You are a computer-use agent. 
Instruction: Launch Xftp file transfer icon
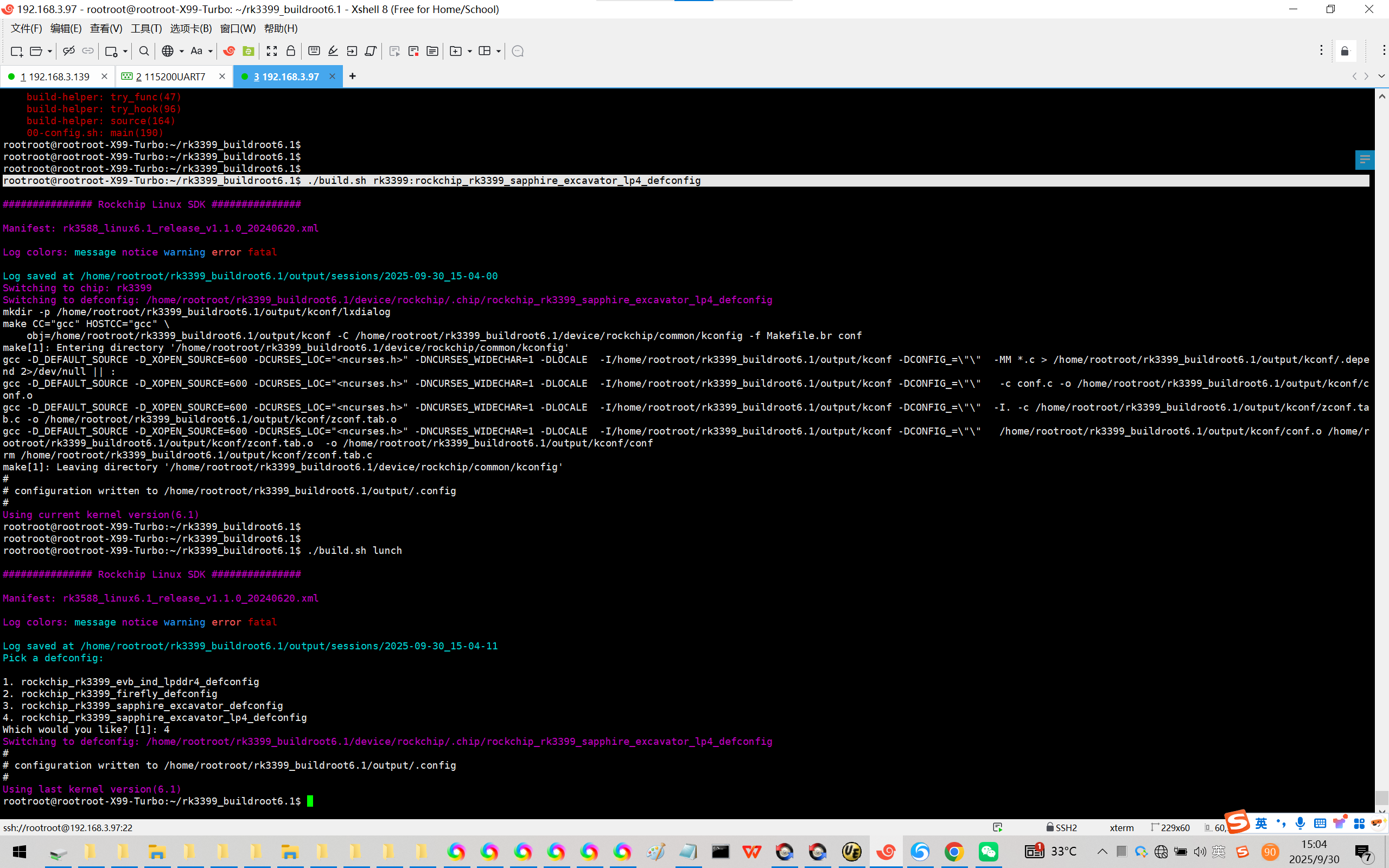coord(249,51)
